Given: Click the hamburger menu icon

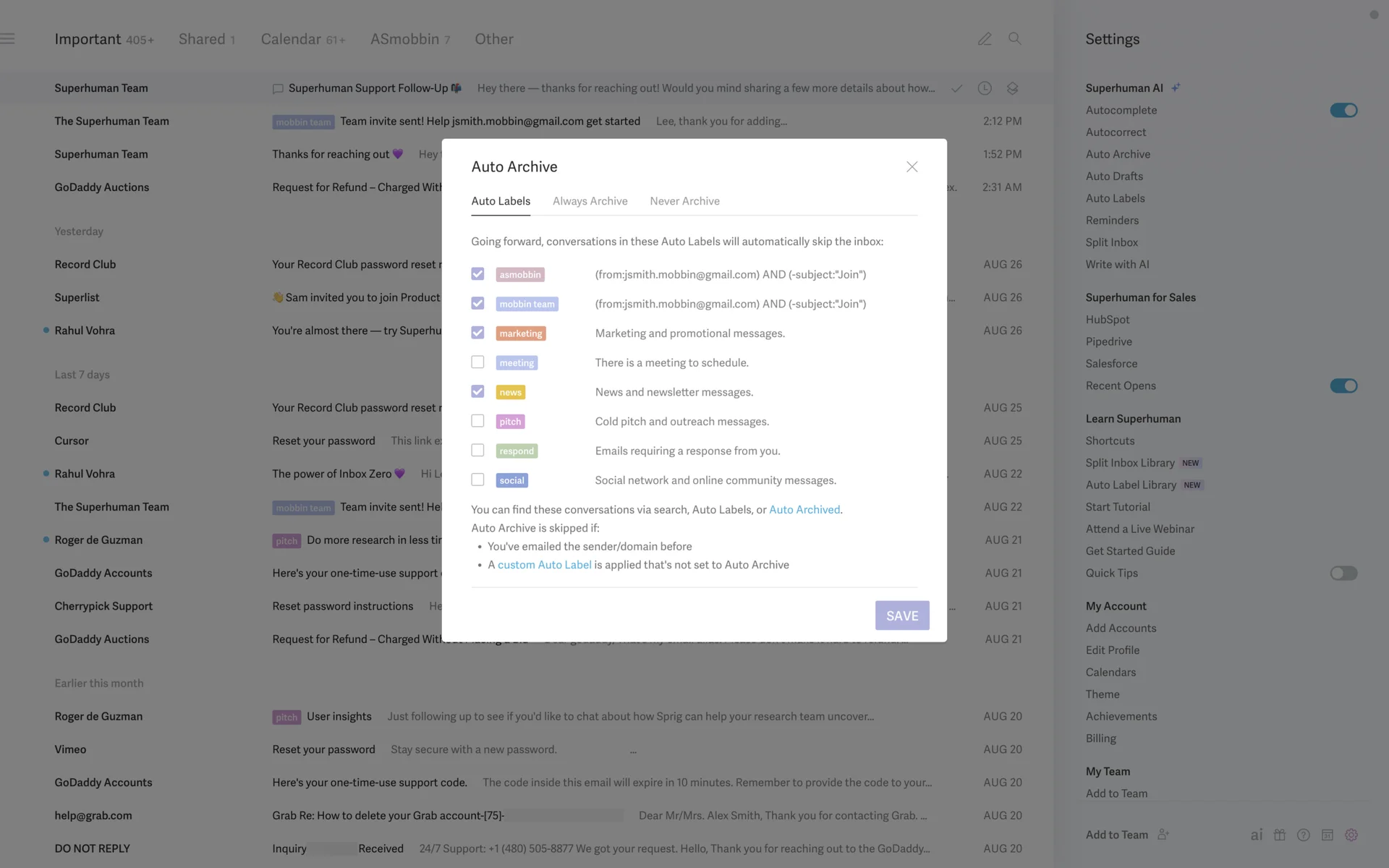Looking at the screenshot, I should (8, 39).
